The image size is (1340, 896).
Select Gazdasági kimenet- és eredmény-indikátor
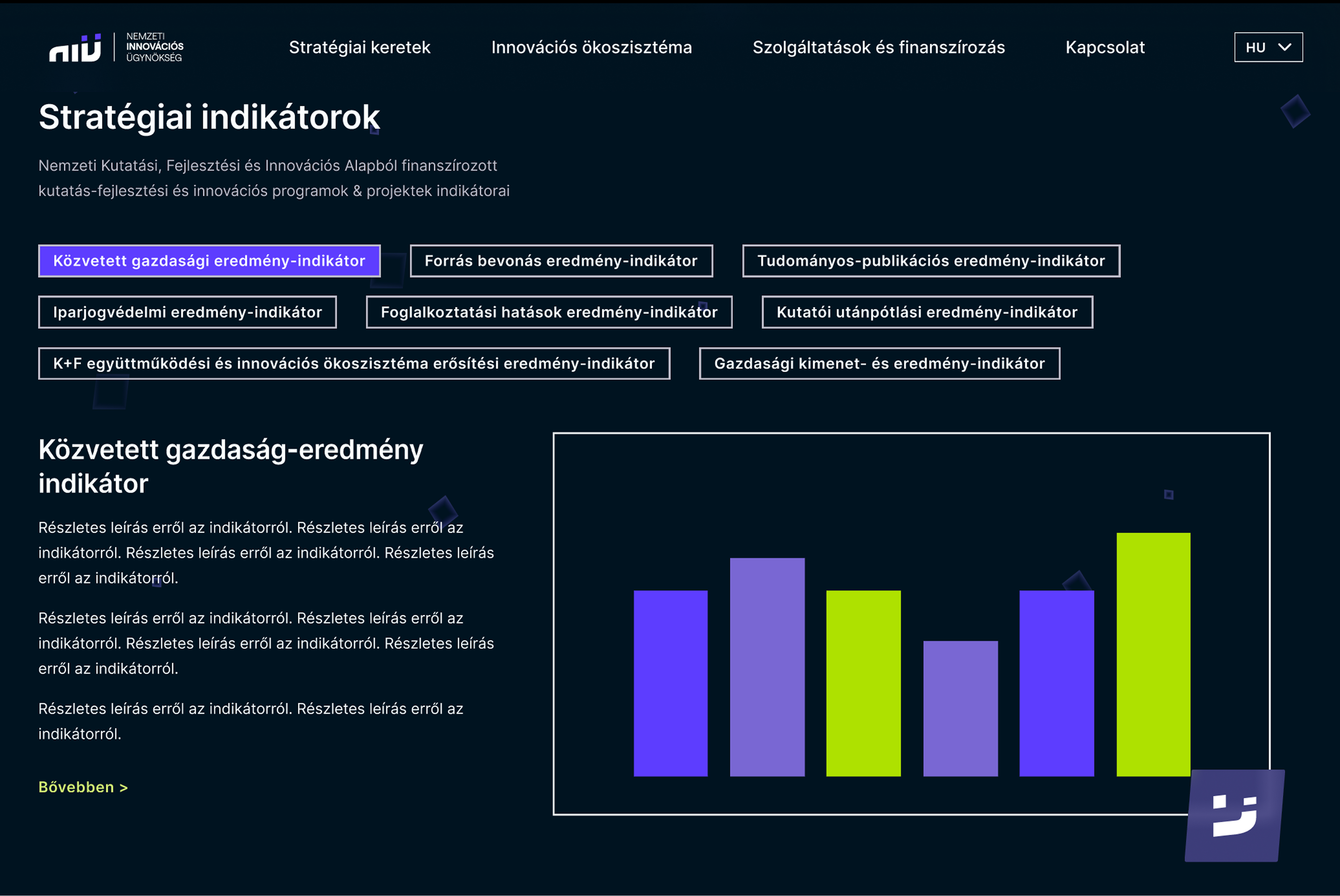coord(879,363)
